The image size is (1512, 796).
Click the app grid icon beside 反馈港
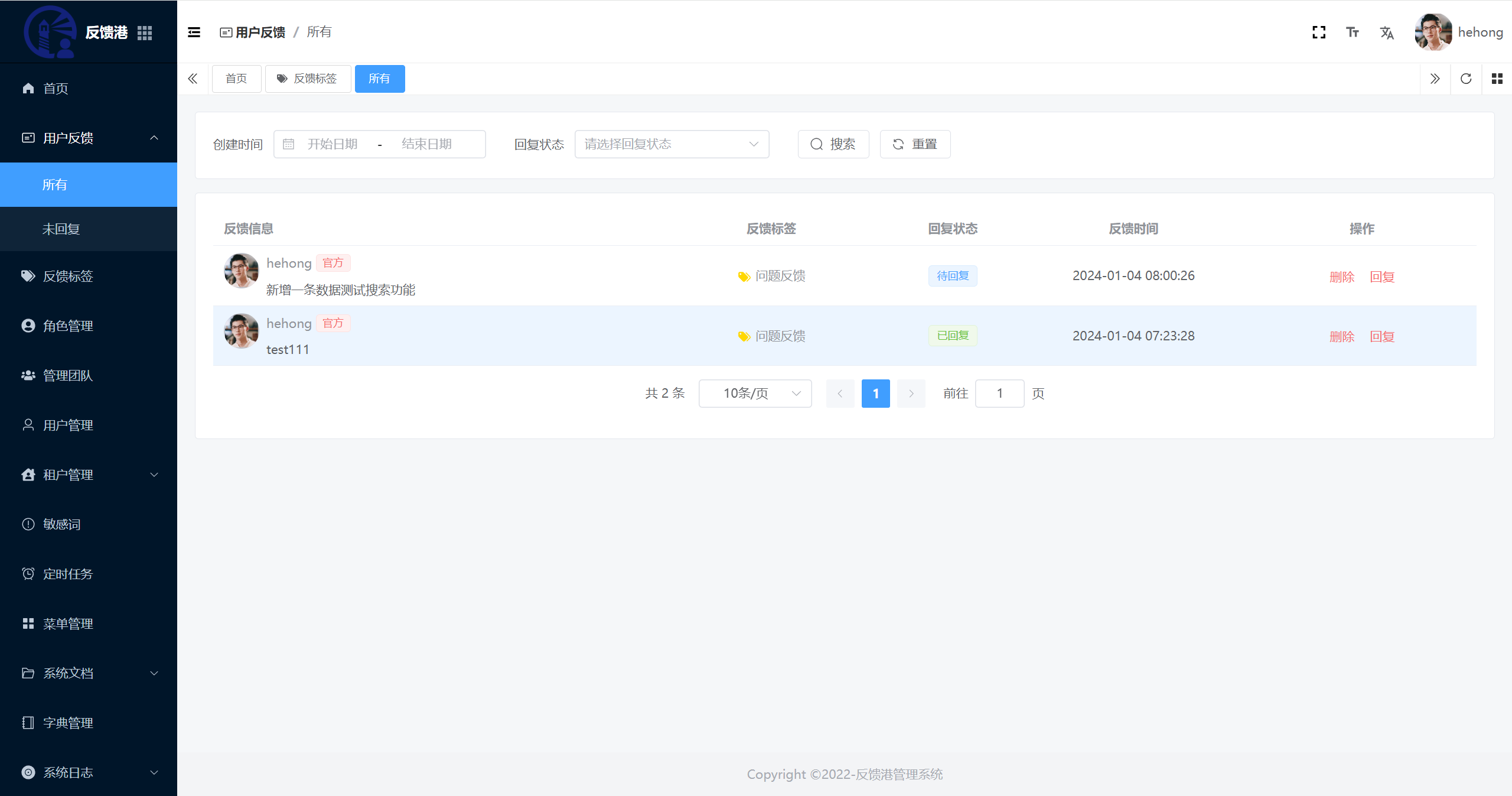tap(145, 33)
